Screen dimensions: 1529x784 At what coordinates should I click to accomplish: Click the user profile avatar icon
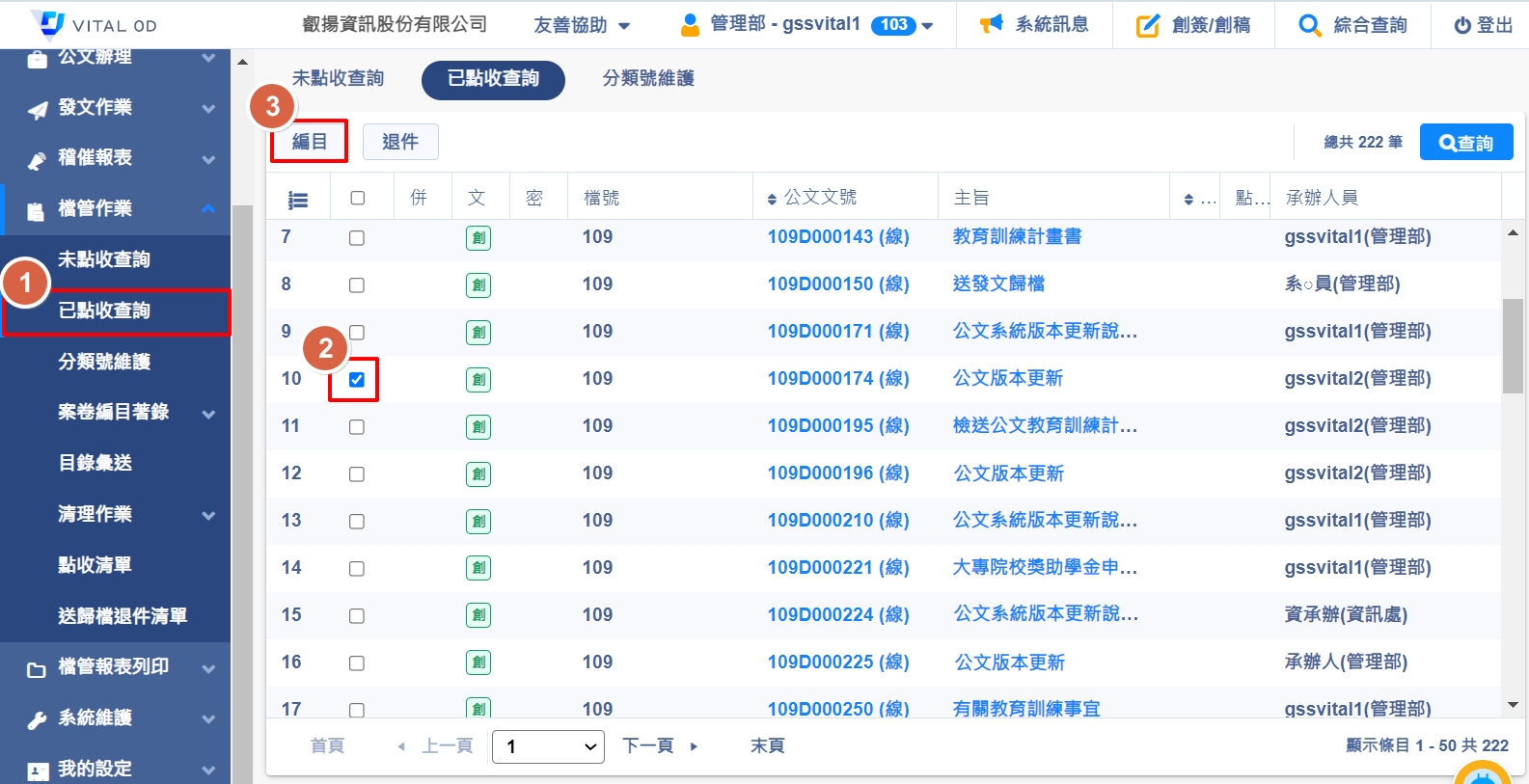[x=690, y=25]
